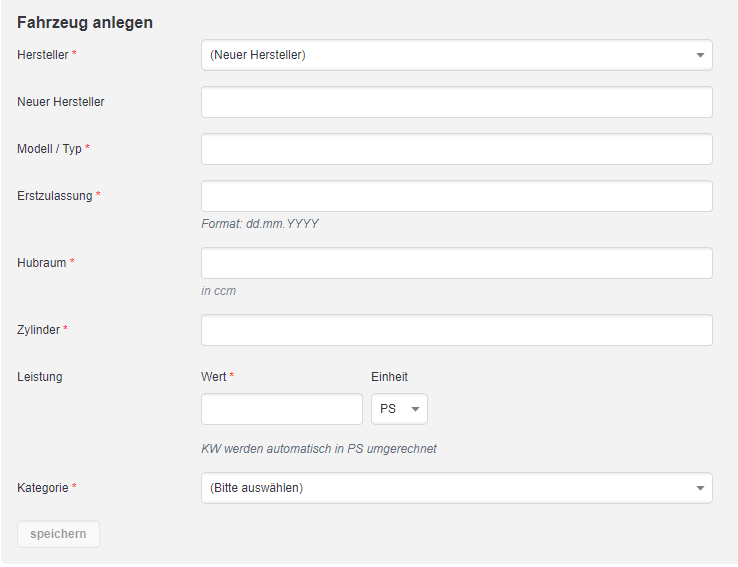Screen dimensions: 738x567
Task: Click the Neuer Hersteller label text
Action: 61,102
